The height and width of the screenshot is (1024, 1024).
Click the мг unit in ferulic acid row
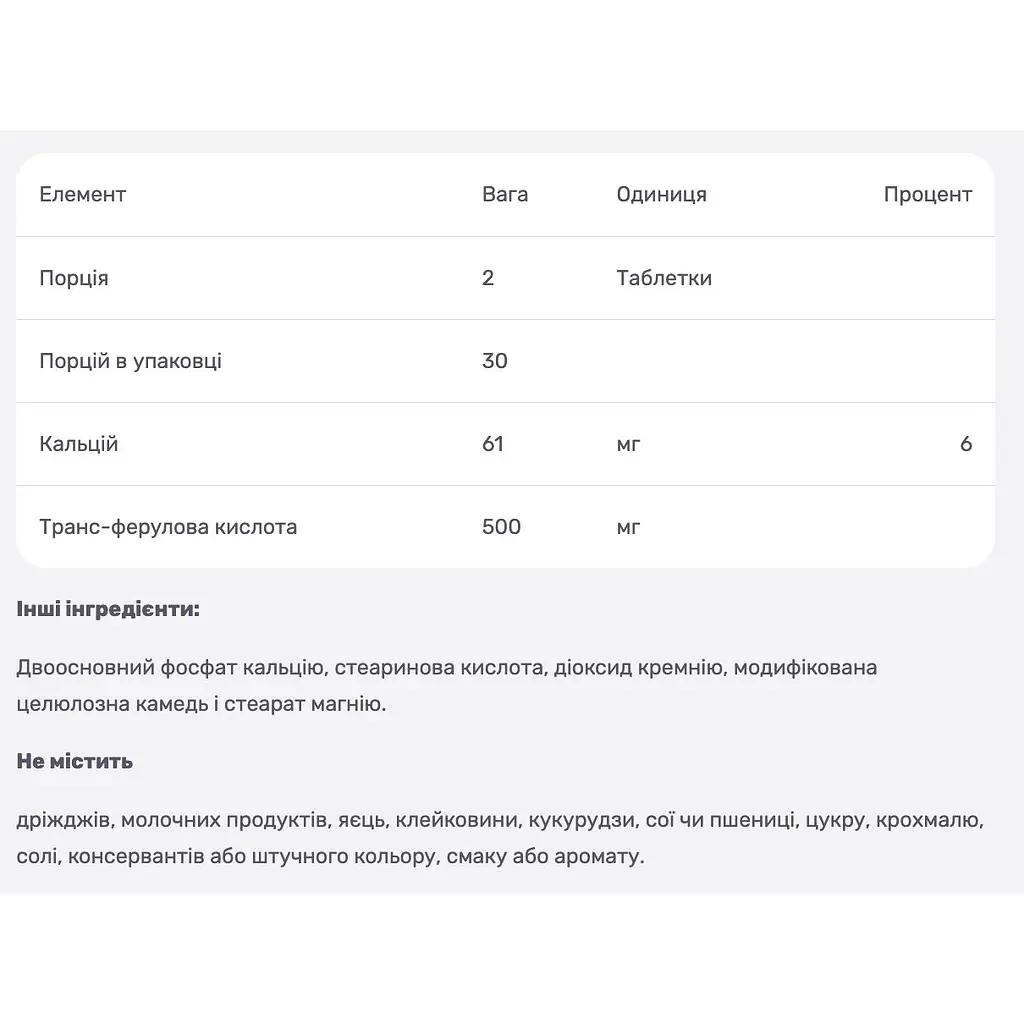click(628, 528)
